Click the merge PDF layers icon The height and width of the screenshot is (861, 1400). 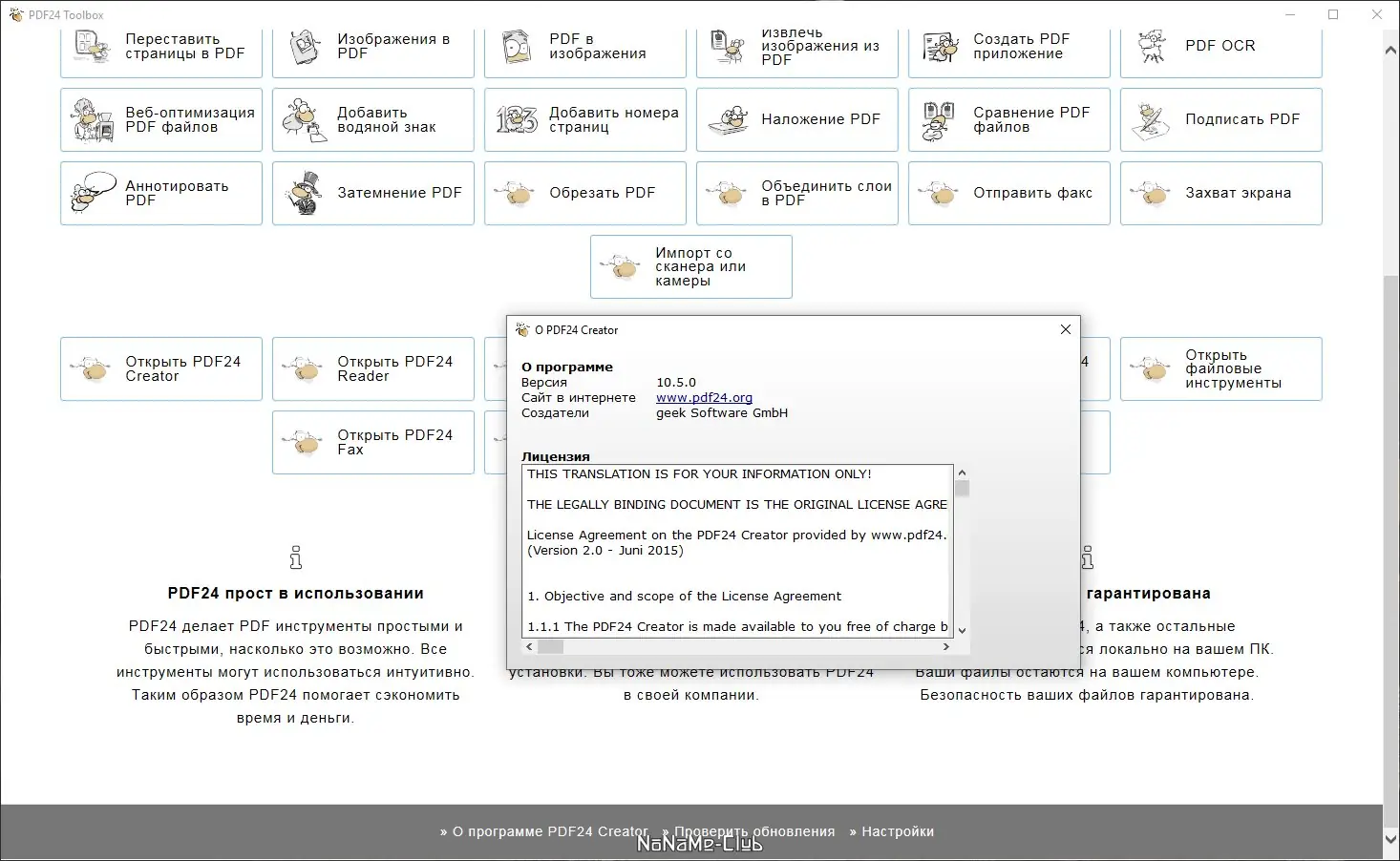coord(729,194)
